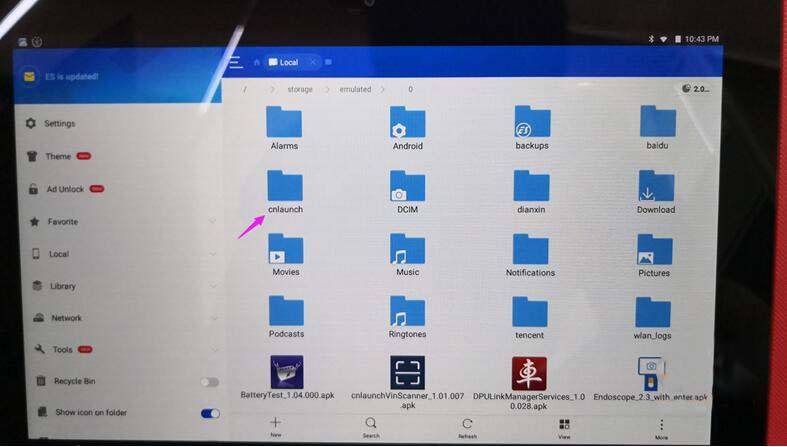Screen dimensions: 787x447
Task: Tap the New button in bottom toolbar
Action: (275, 427)
